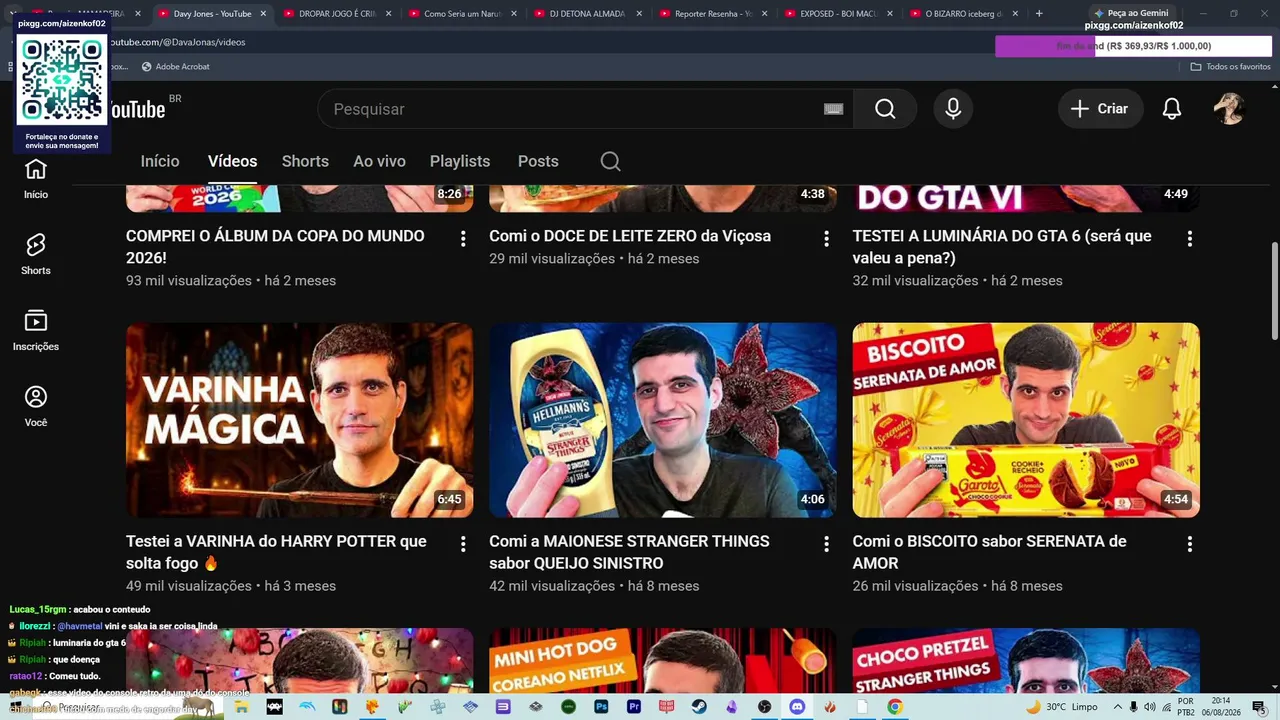Viewport: 1280px width, 720px height.
Task: Open options for the ÁLBUM DA COPA video
Action: click(463, 238)
